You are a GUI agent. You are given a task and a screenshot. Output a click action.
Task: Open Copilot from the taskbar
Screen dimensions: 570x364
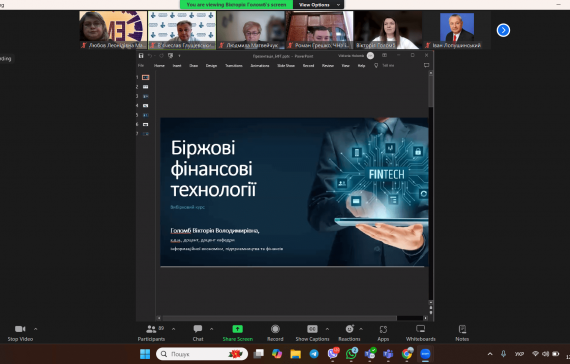point(277,354)
